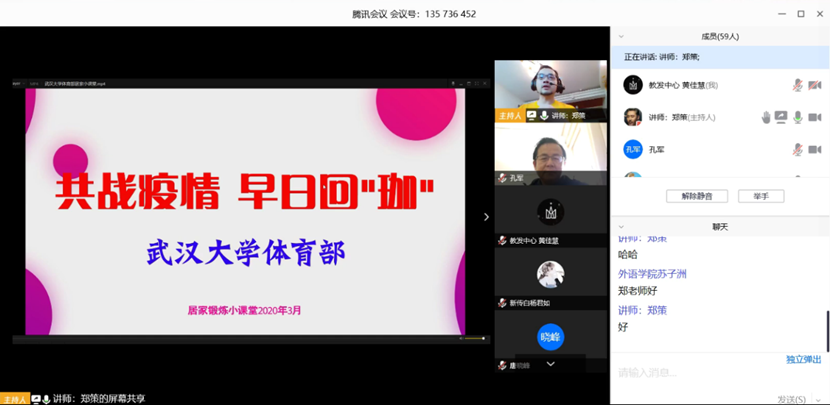The image size is (830, 405).
Task: Click the camera icon in the 讲师：郑策 member row
Action: 815,118
